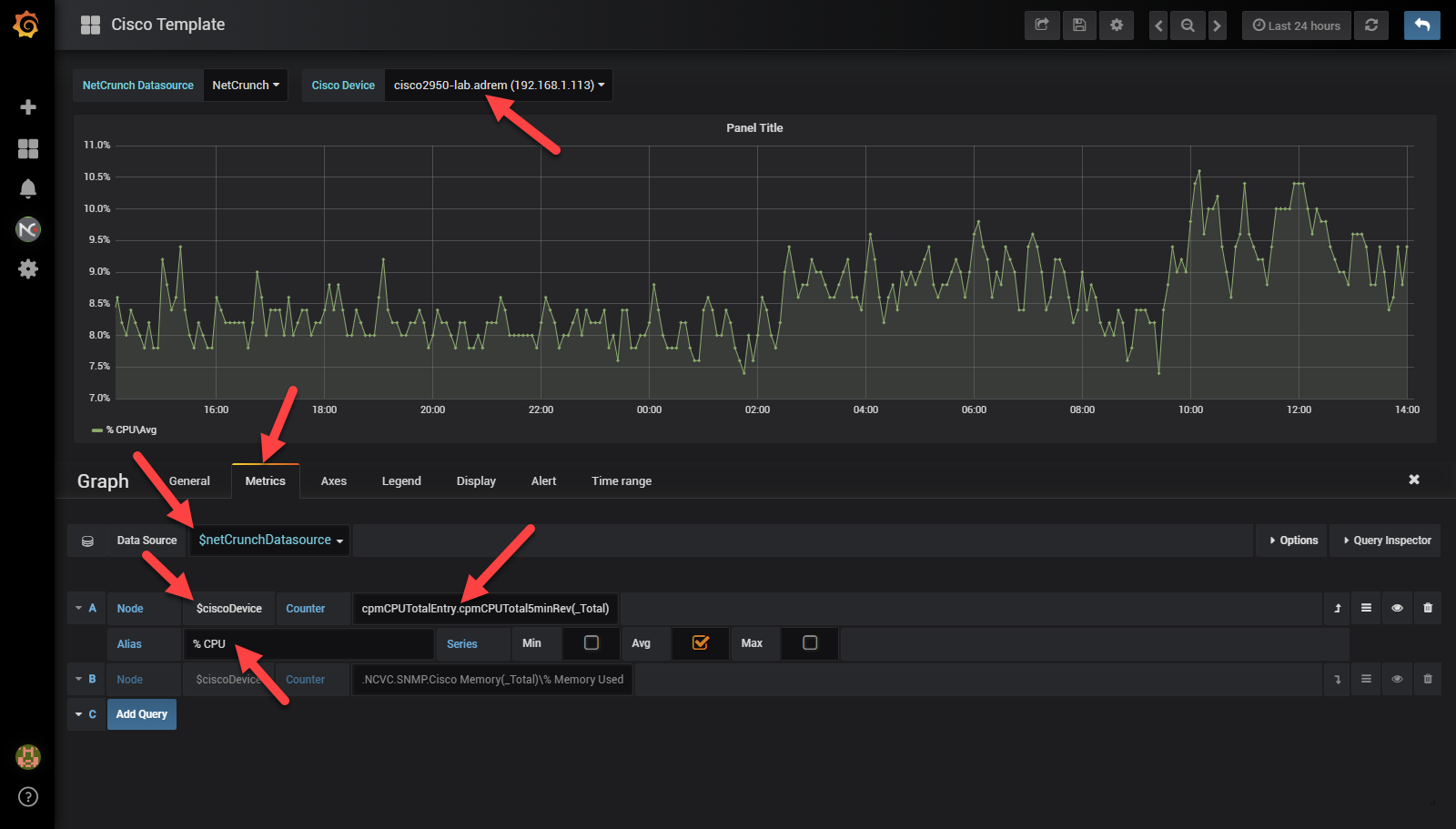This screenshot has width=1456, height=829.
Task: Open query C dropdown arrow
Action: [x=78, y=714]
